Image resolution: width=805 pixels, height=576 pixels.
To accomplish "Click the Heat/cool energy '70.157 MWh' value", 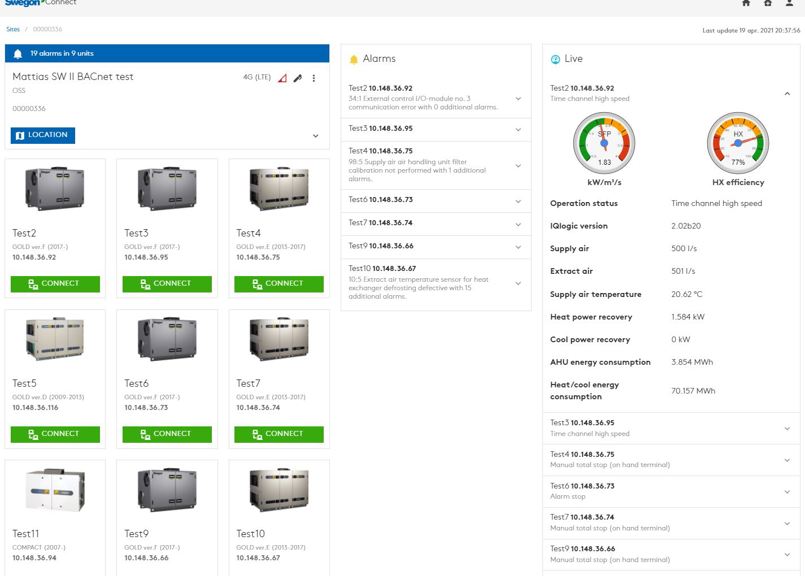I will [x=693, y=391].
